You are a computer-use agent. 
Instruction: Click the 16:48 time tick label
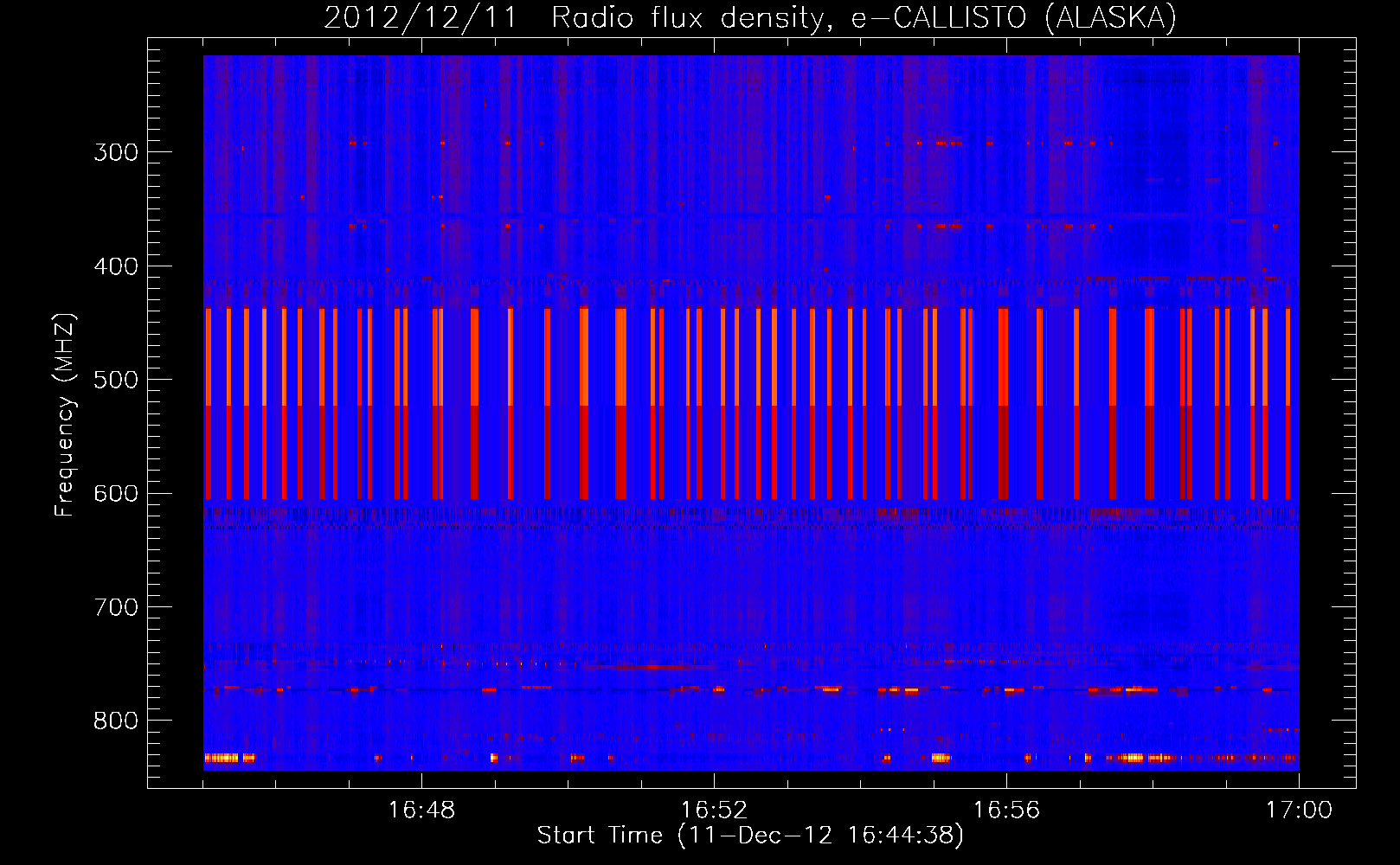[x=421, y=811]
